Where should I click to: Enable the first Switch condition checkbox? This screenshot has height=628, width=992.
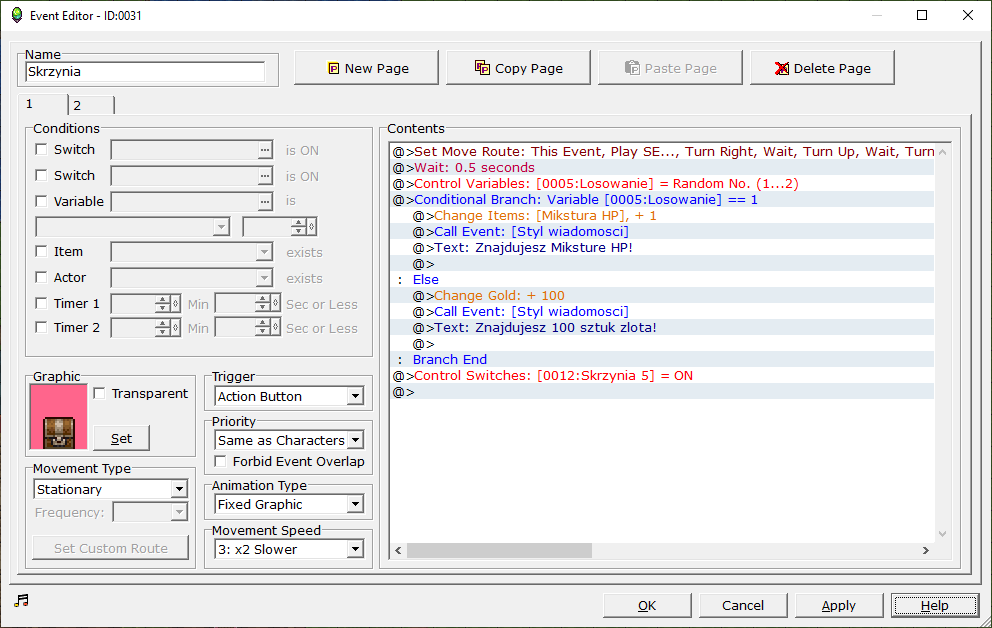41,150
